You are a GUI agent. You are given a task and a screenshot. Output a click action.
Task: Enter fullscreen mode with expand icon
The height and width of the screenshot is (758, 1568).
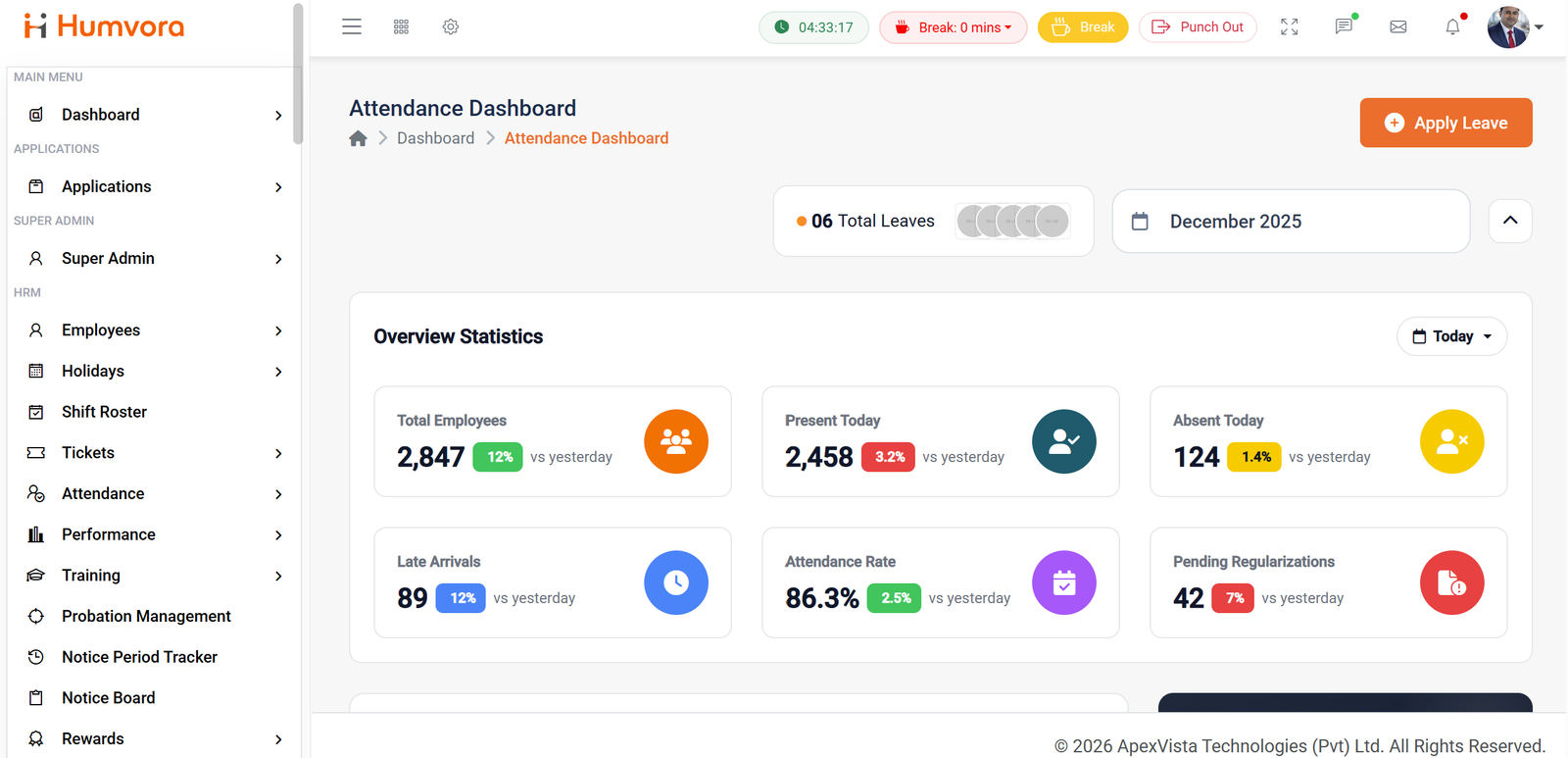click(x=1290, y=27)
